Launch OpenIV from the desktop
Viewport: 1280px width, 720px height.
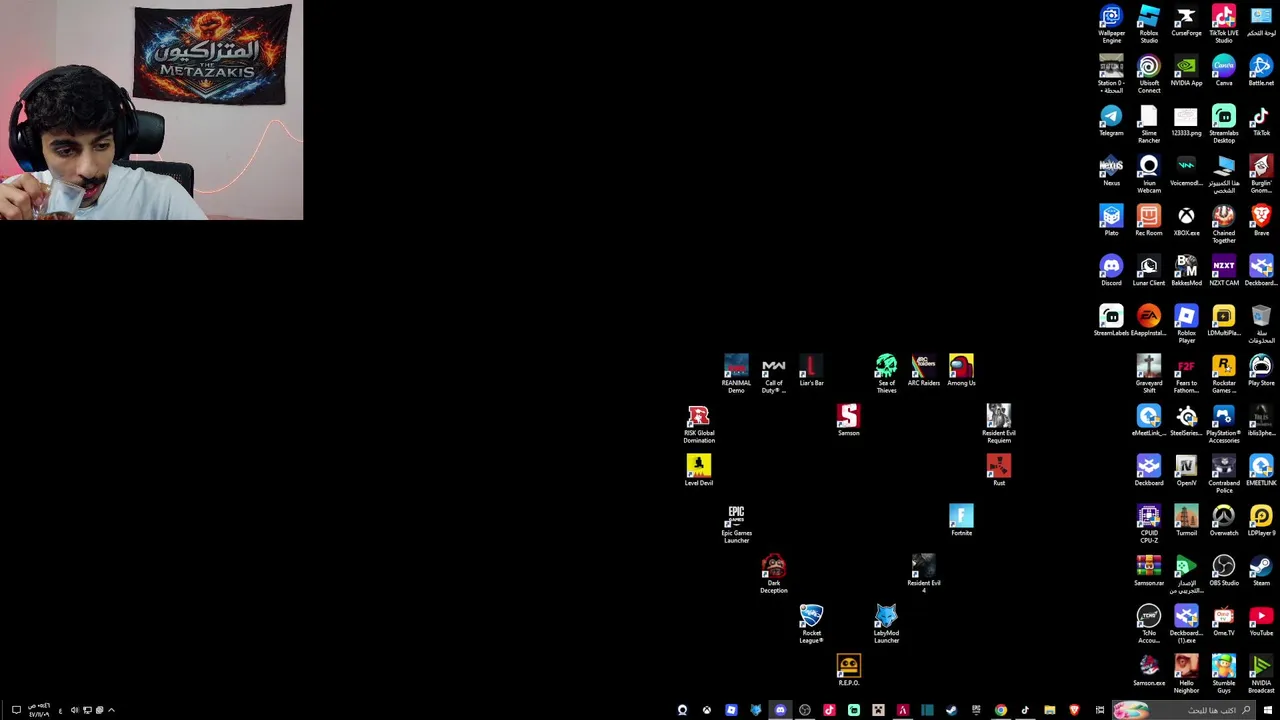pos(1186,471)
